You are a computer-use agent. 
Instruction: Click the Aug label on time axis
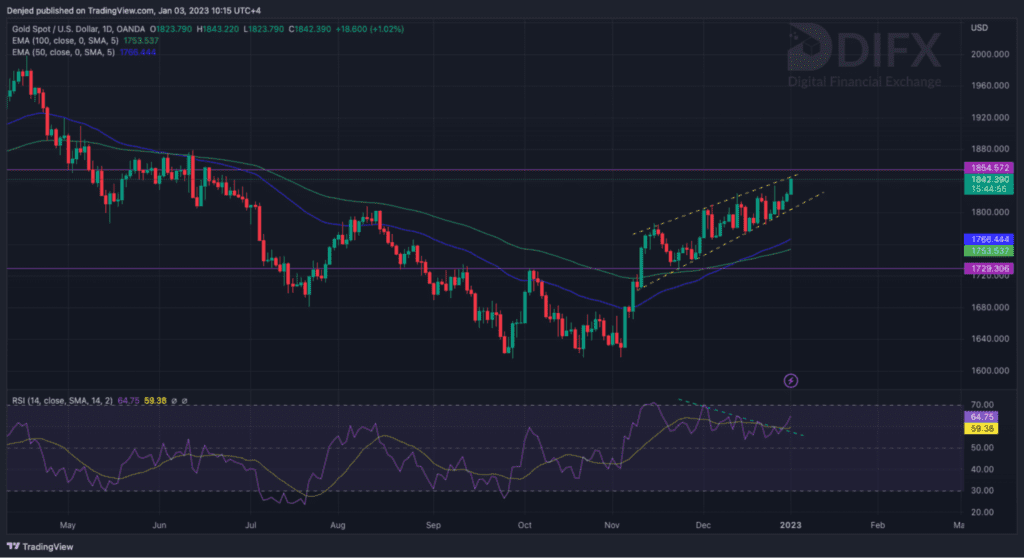coord(338,523)
